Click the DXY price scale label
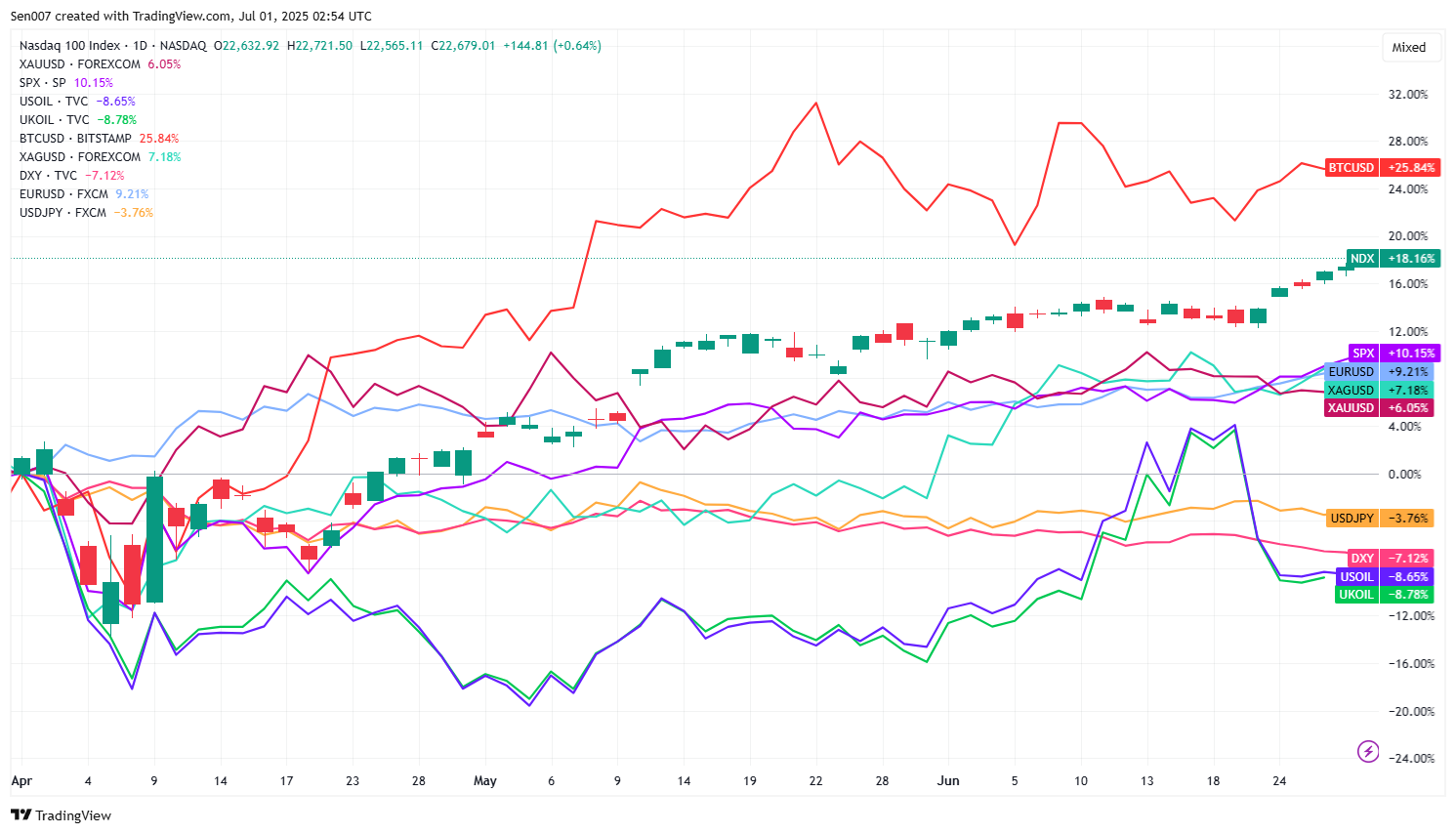 1362,559
